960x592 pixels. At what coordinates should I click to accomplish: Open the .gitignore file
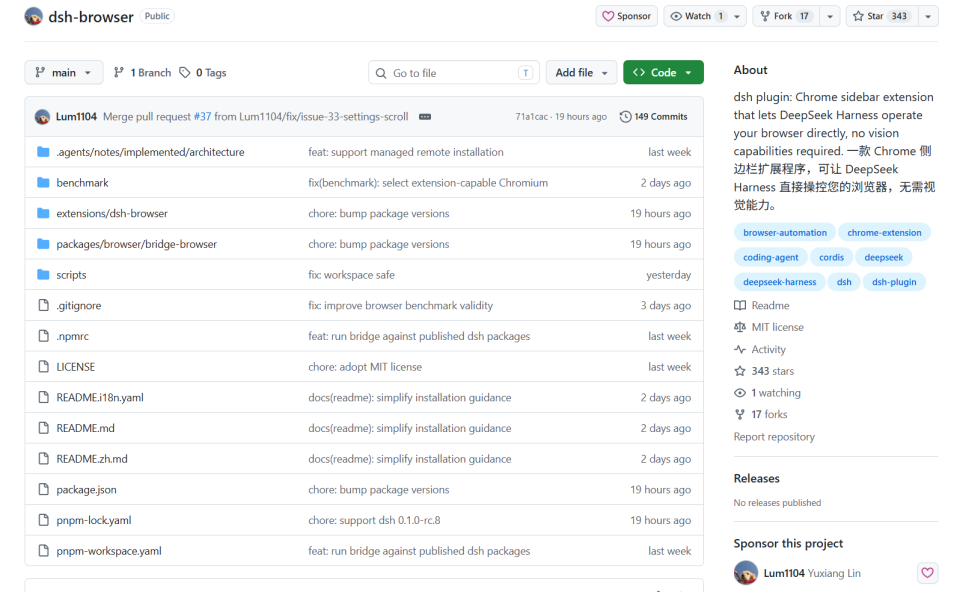click(78, 305)
